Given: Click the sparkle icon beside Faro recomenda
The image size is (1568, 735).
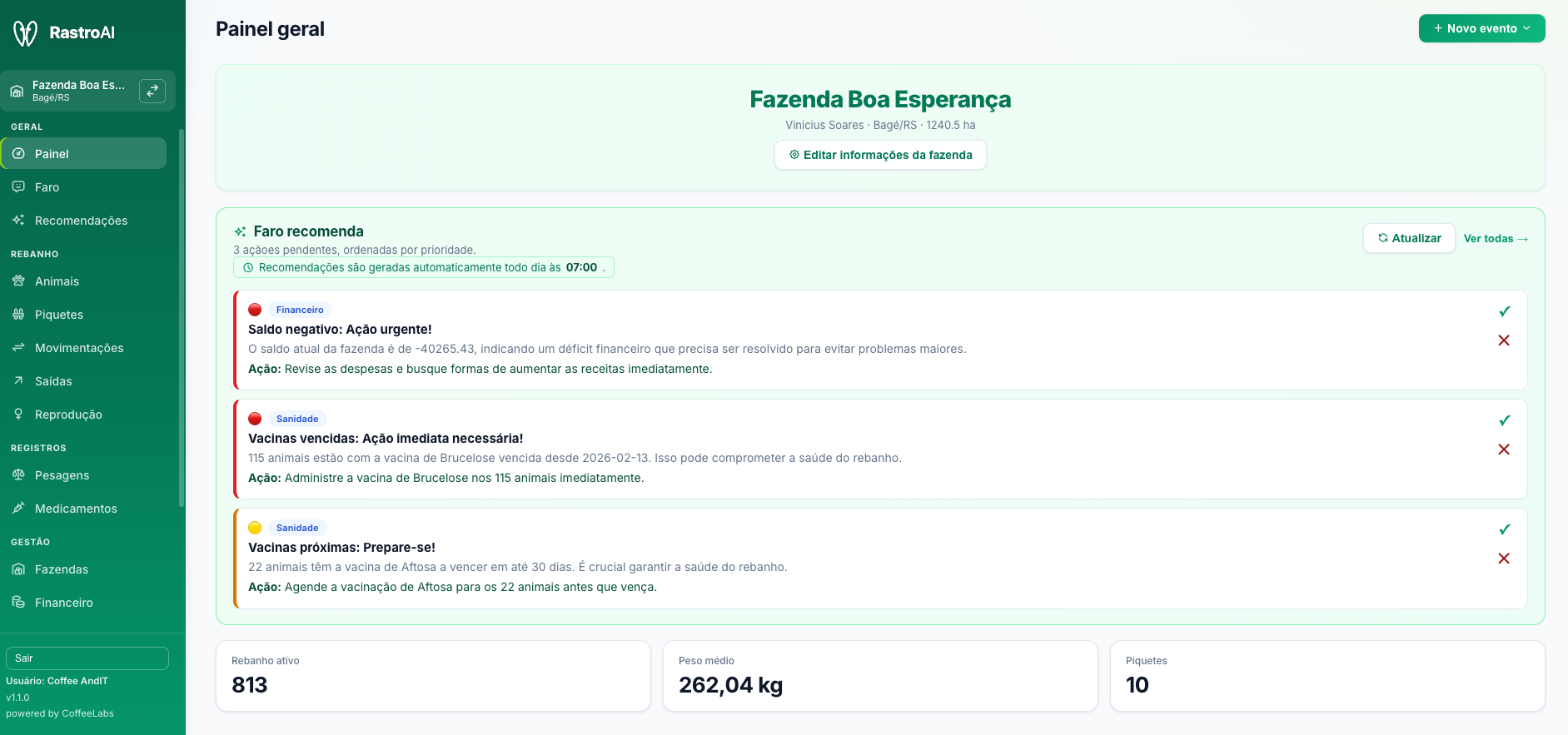Looking at the screenshot, I should [240, 231].
